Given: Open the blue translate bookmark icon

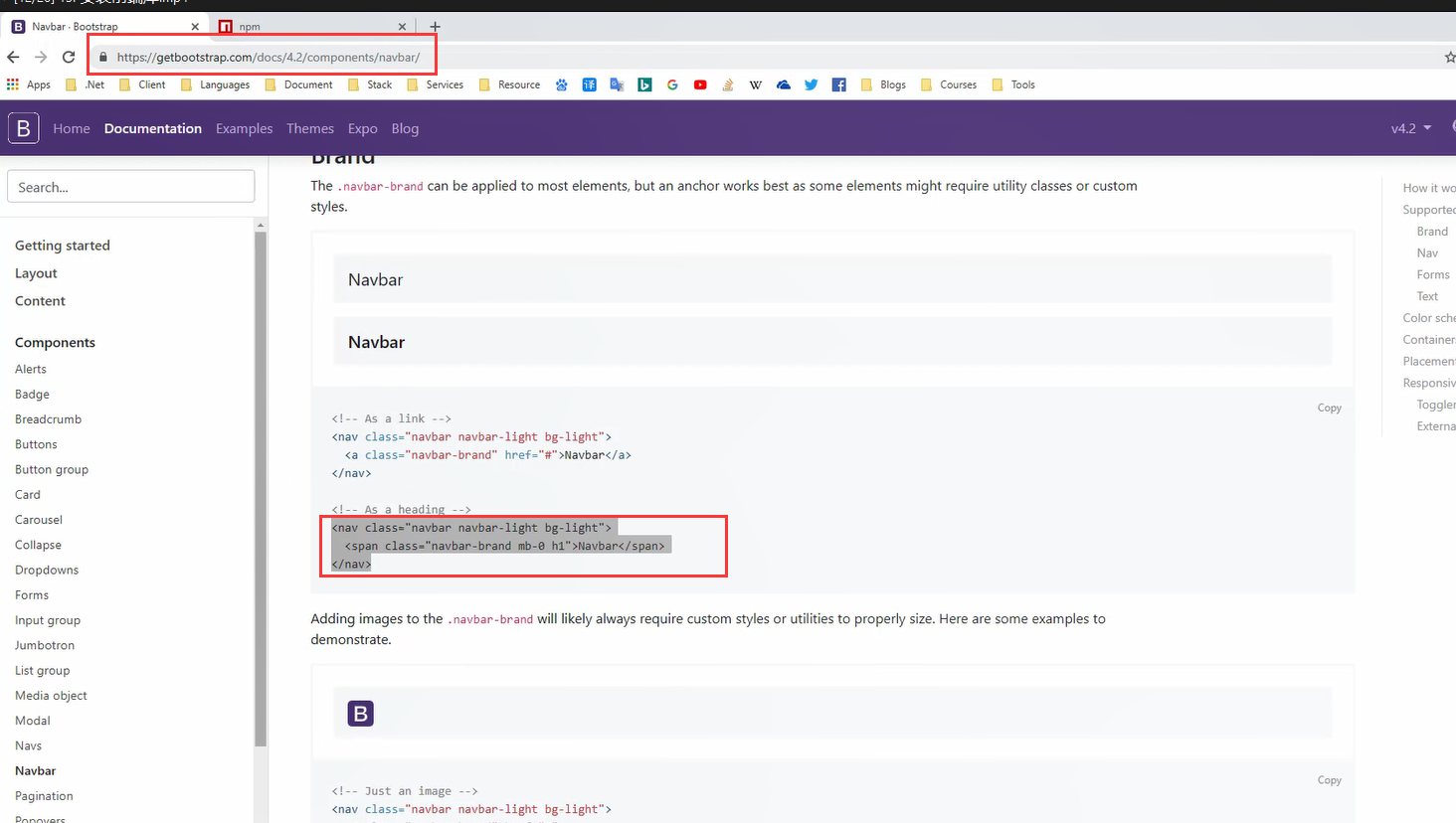Looking at the screenshot, I should (x=590, y=84).
